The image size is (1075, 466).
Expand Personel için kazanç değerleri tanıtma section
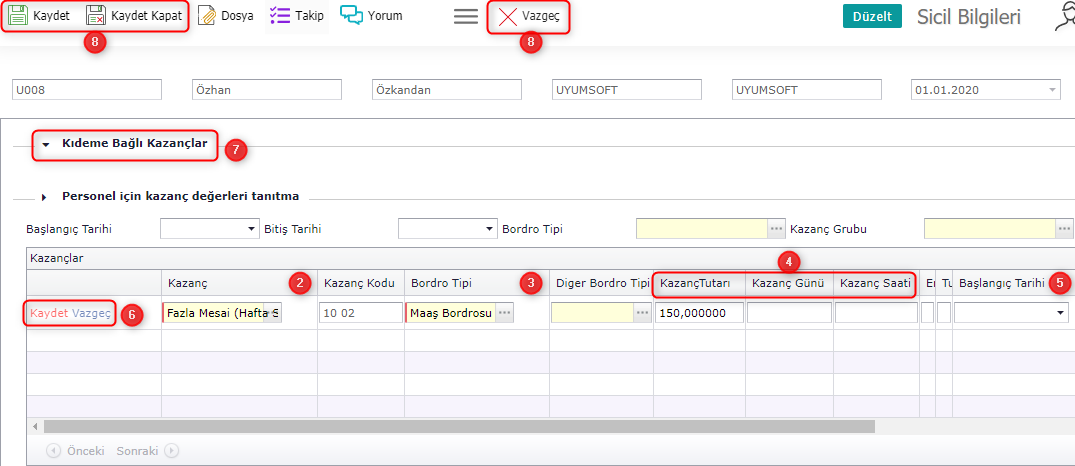[x=45, y=197]
